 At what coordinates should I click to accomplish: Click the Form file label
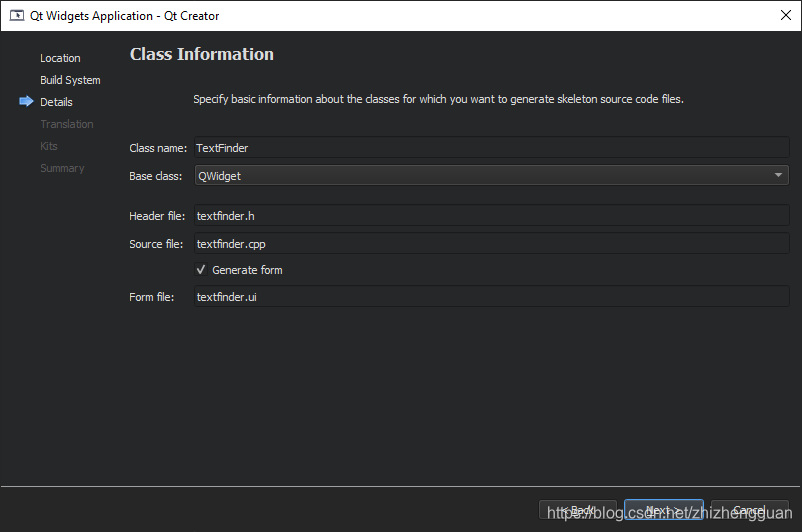pyautogui.click(x=151, y=297)
